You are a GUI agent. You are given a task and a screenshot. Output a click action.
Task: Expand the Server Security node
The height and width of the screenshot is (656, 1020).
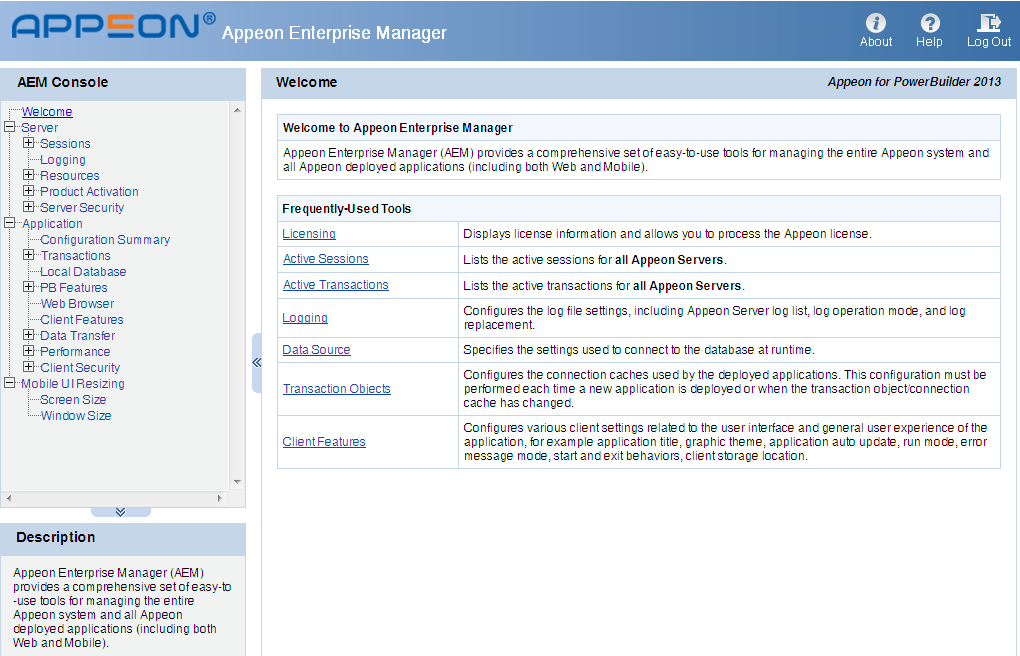pos(29,207)
